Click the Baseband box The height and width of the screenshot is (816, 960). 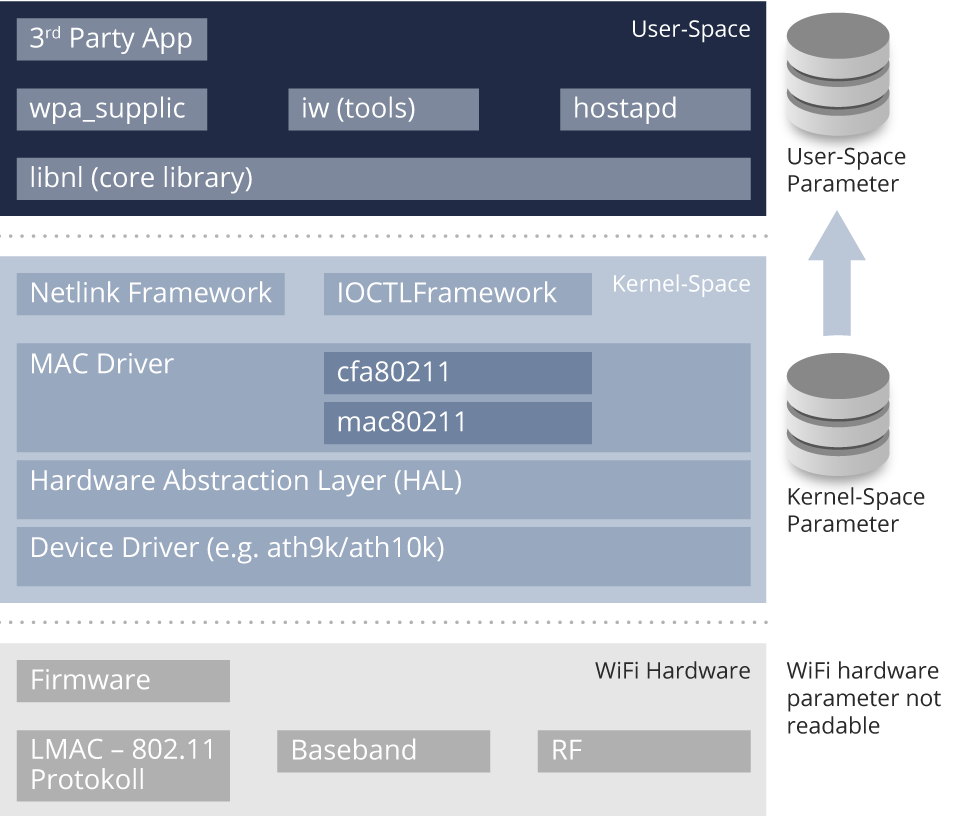click(383, 750)
